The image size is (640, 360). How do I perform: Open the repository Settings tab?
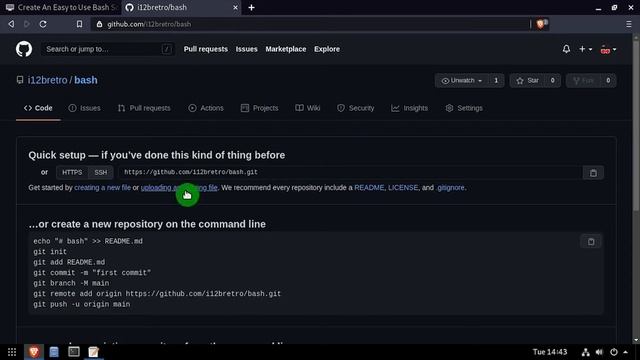pyautogui.click(x=464, y=108)
